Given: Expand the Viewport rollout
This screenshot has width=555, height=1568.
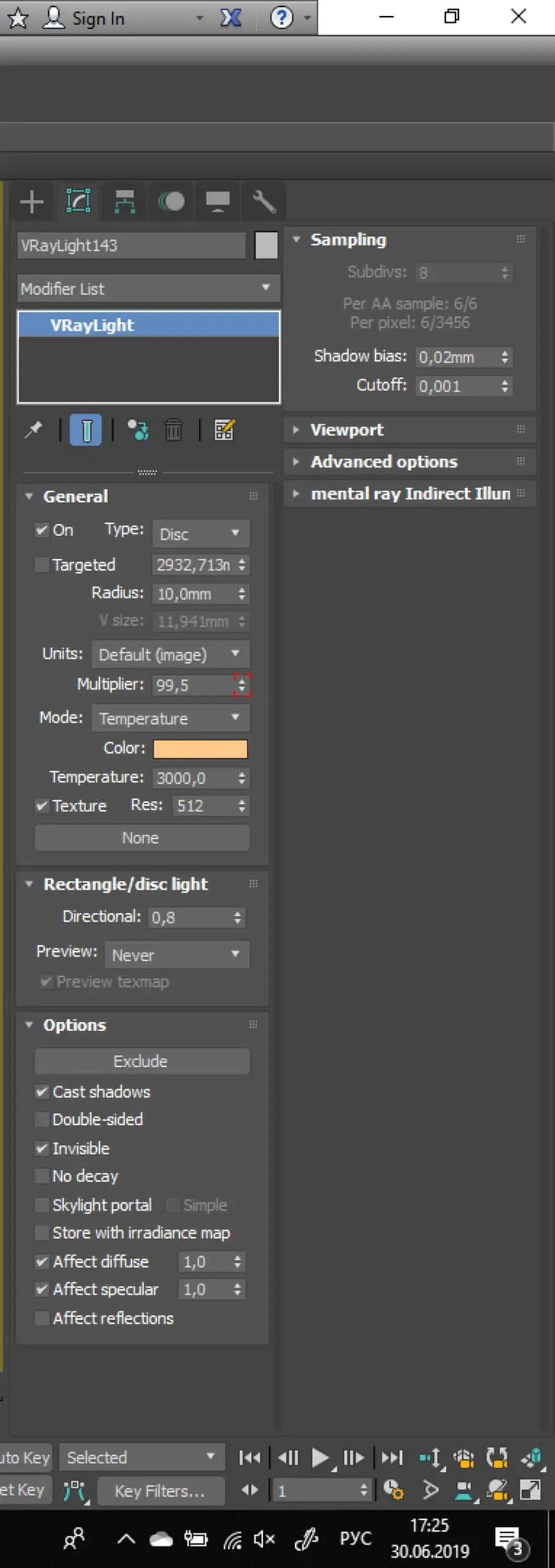Looking at the screenshot, I should pos(410,430).
